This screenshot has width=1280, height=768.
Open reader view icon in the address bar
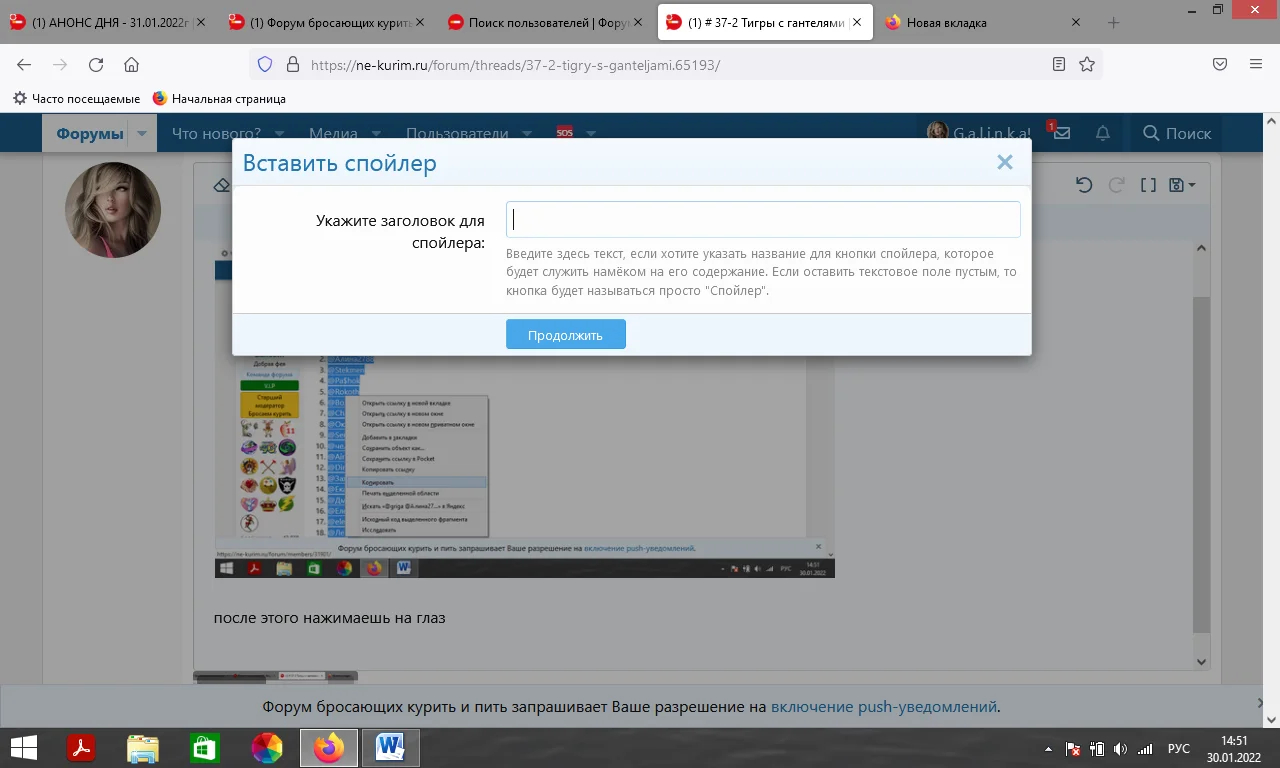pyautogui.click(x=1057, y=64)
